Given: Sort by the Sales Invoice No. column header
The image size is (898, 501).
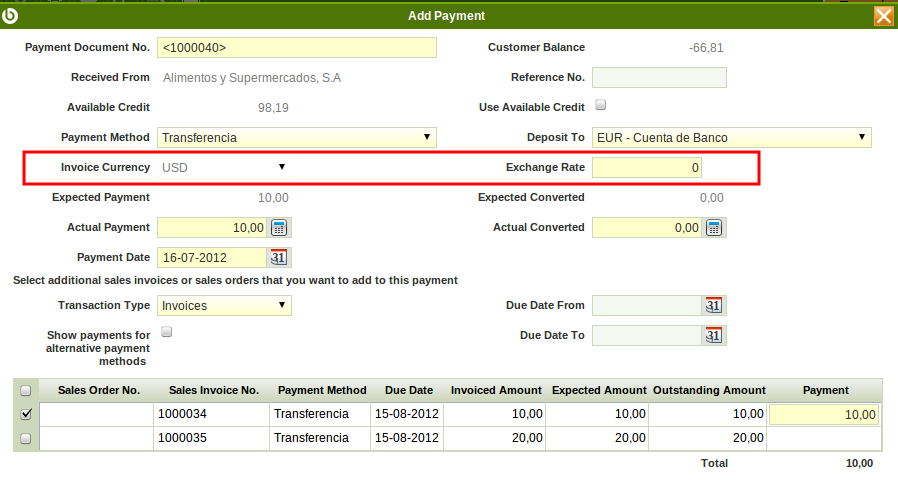Looking at the screenshot, I should click(x=214, y=390).
